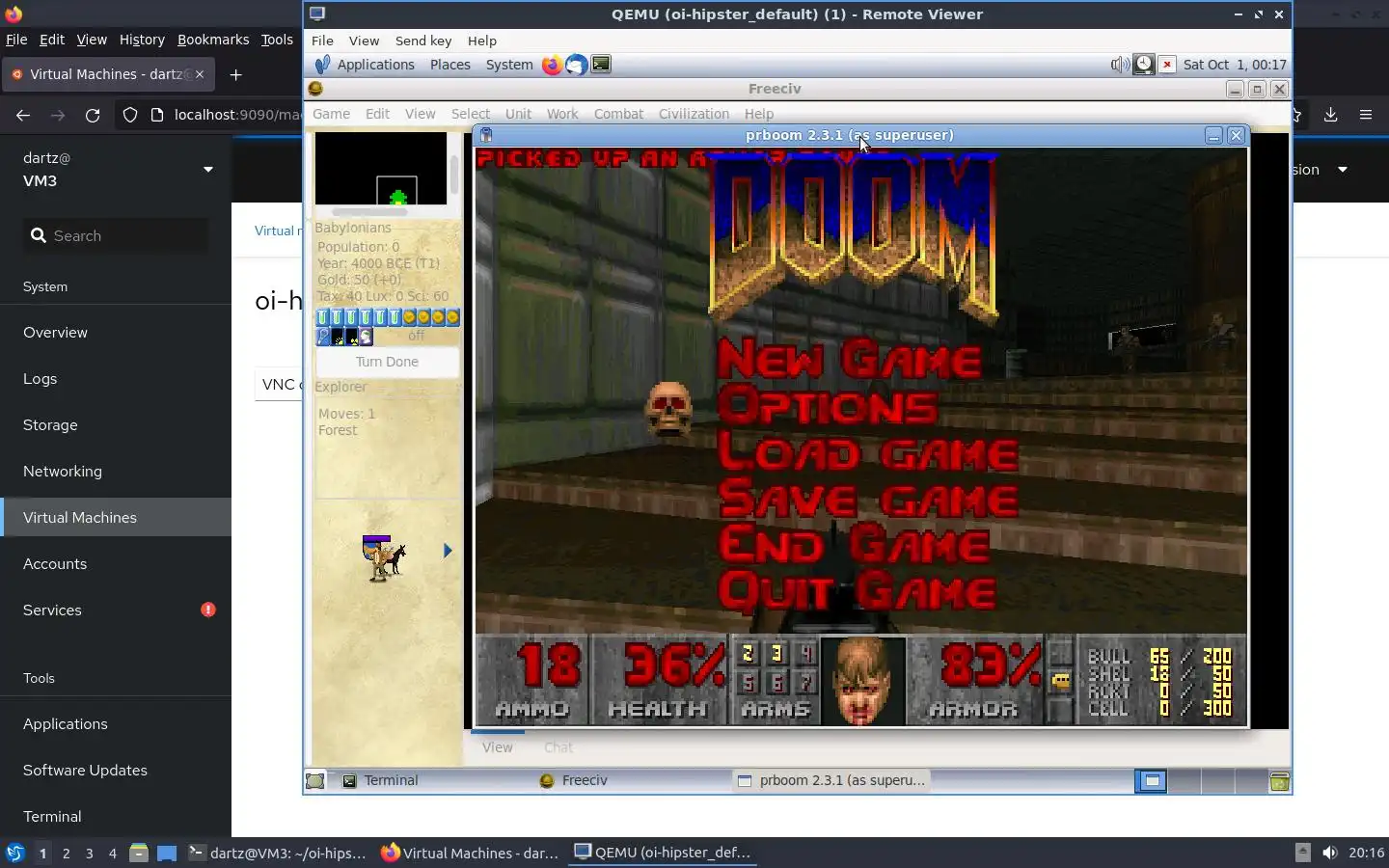This screenshot has width=1389, height=868.
Task: Click the Freeciv minimap overview
Action: pyautogui.click(x=381, y=168)
